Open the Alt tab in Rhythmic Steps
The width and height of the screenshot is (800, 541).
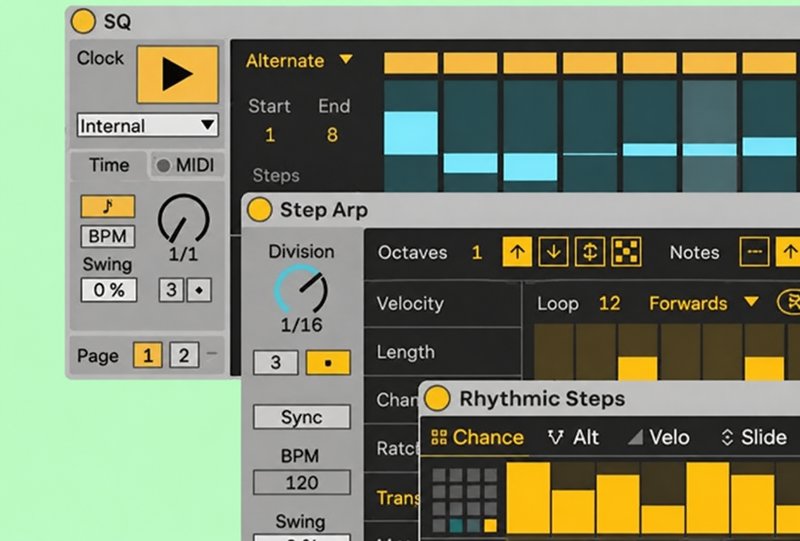[572, 437]
